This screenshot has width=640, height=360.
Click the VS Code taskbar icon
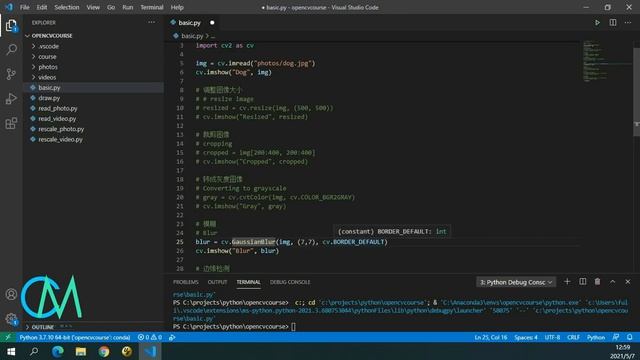pyautogui.click(x=150, y=351)
